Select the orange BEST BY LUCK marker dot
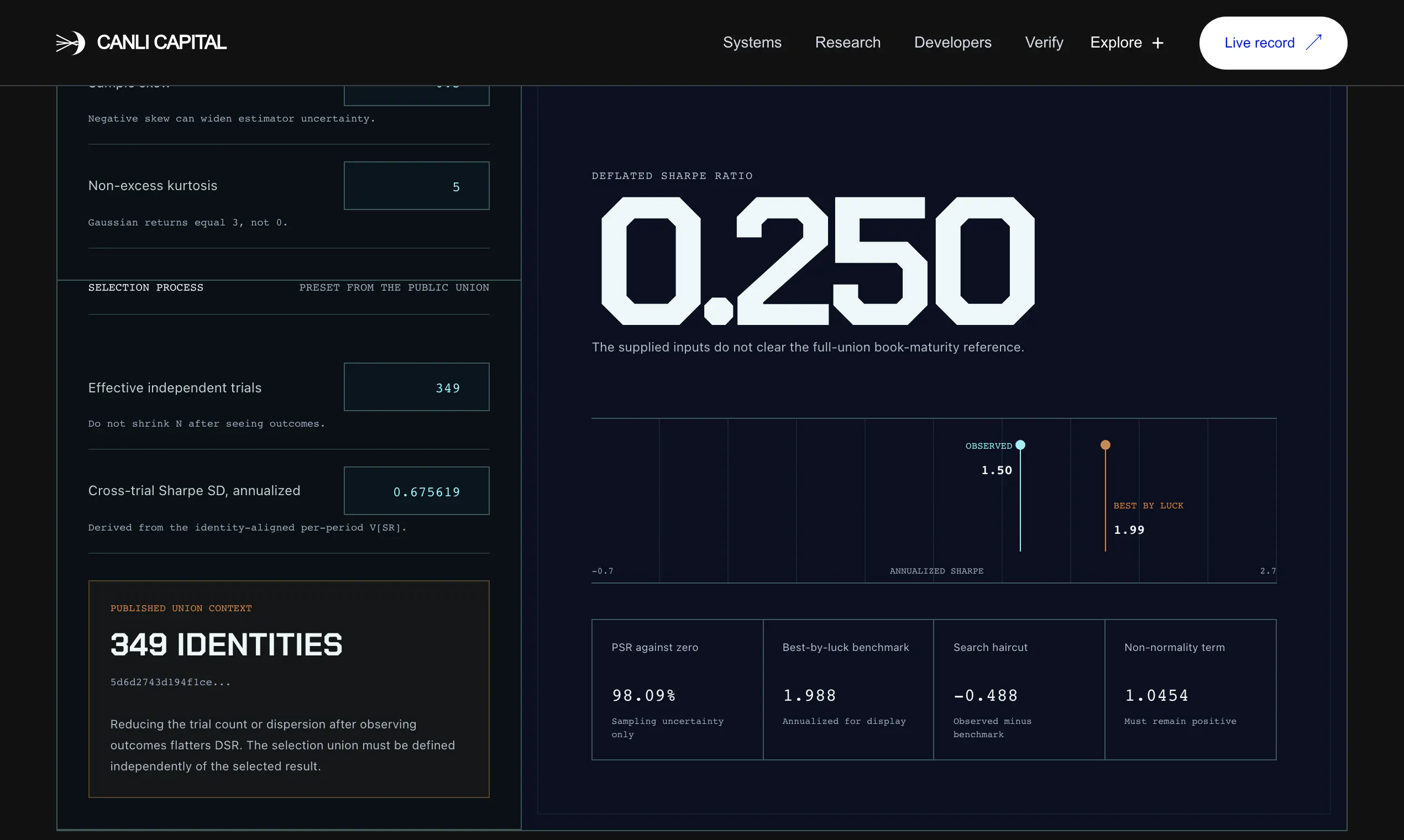 tap(1105, 445)
